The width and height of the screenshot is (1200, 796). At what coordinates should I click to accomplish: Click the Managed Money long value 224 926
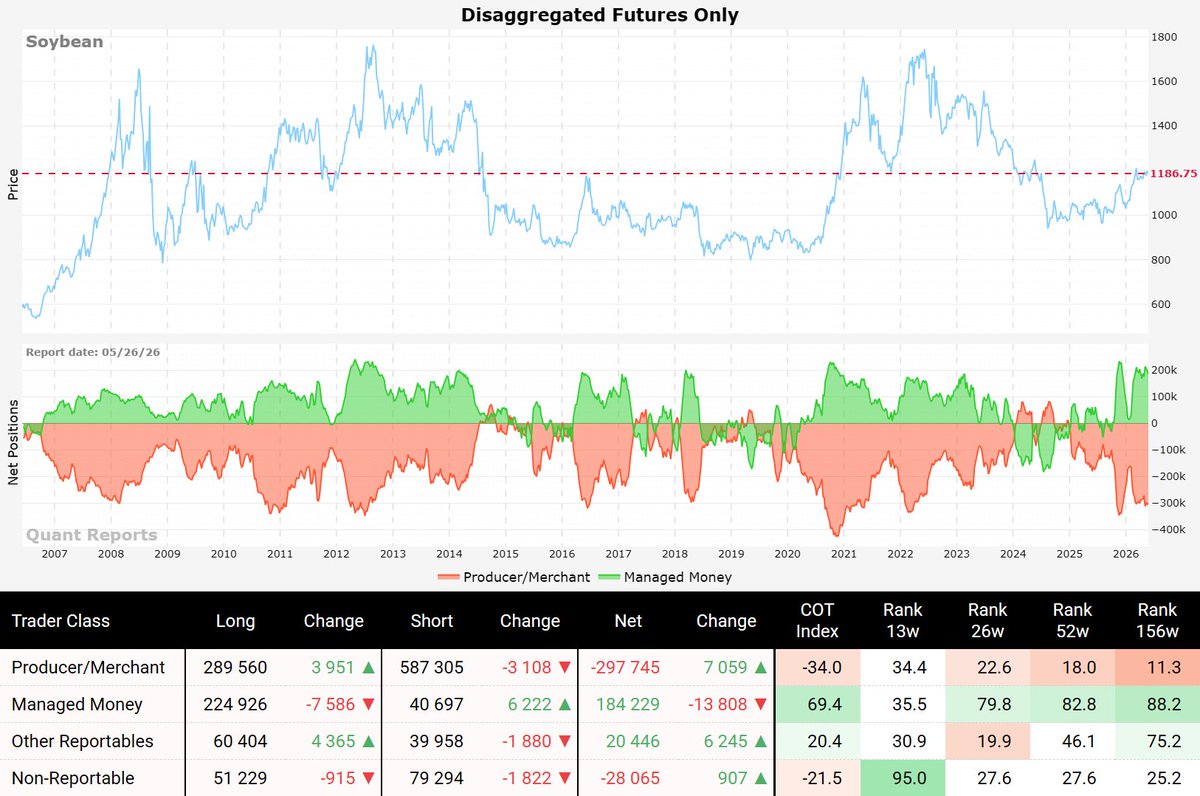point(236,704)
